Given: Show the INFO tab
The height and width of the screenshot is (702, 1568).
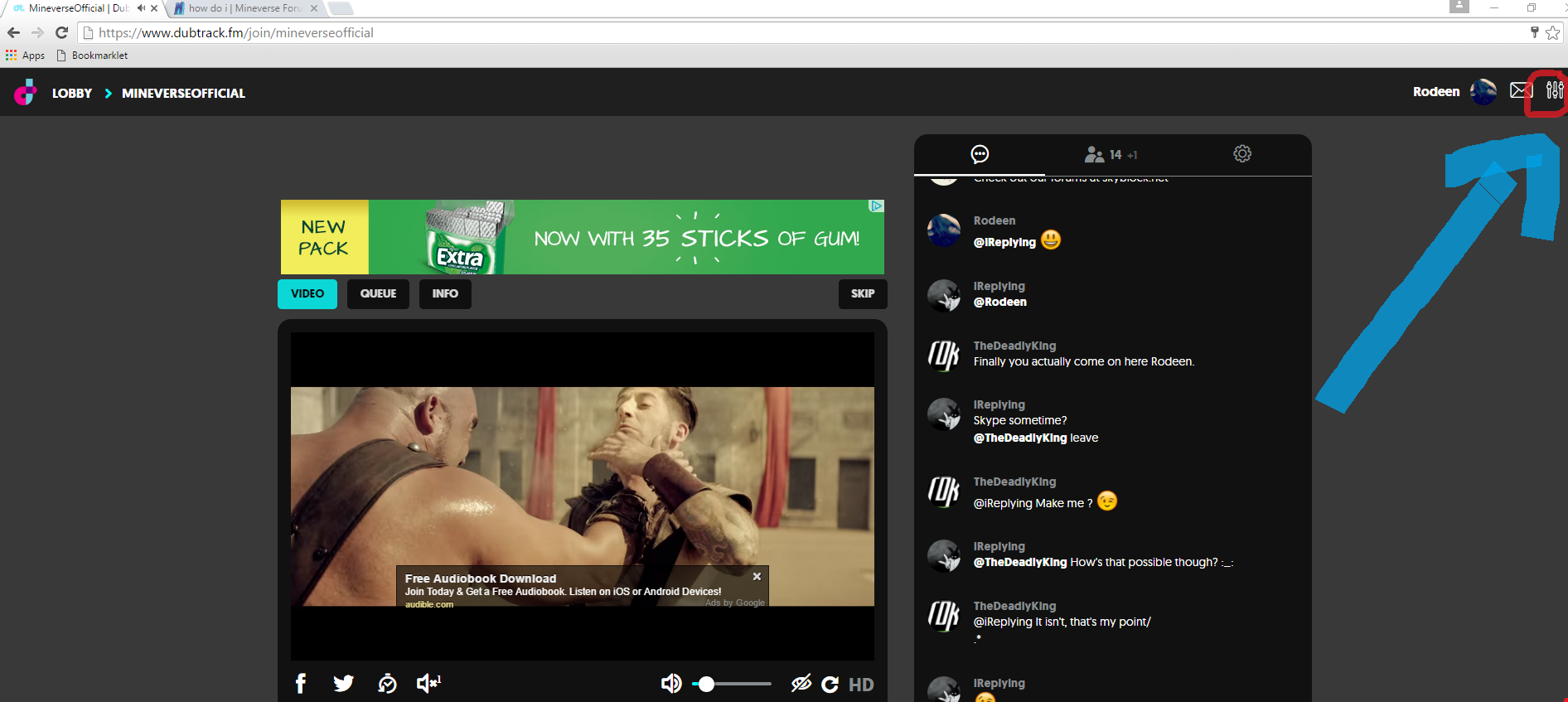Looking at the screenshot, I should [x=445, y=293].
